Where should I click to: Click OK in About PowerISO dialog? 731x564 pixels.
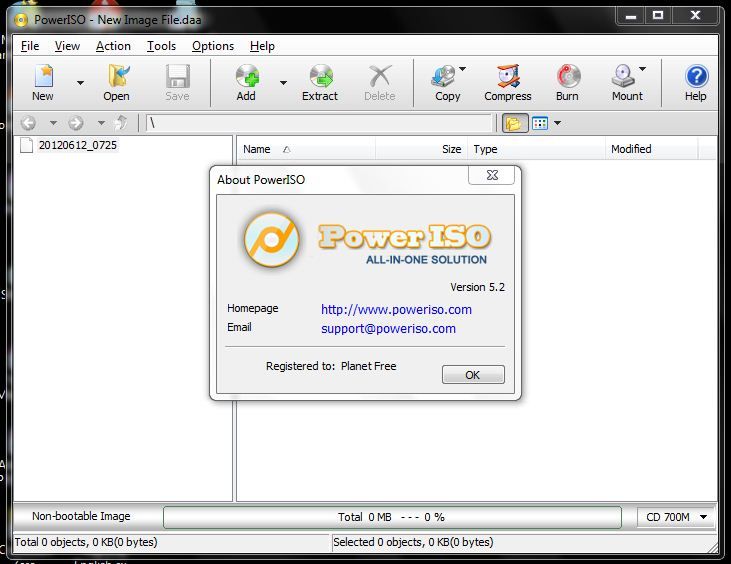tap(473, 375)
